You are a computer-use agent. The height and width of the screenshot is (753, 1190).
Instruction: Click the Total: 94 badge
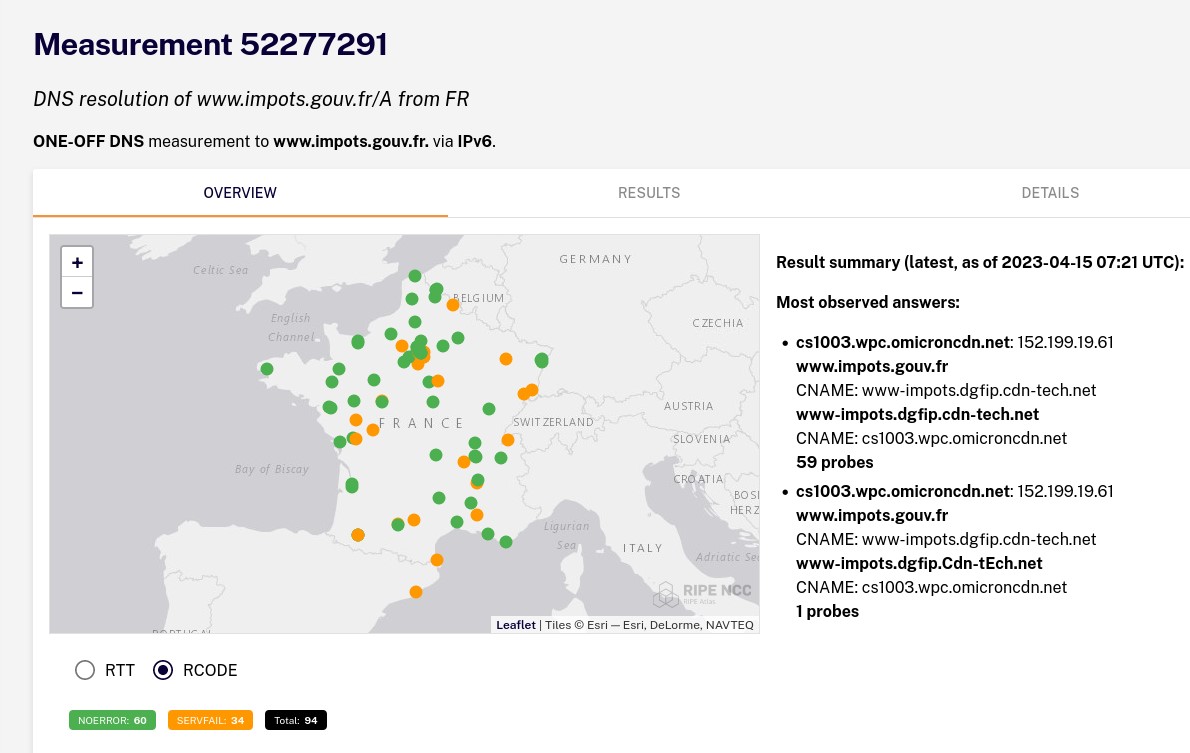point(296,720)
